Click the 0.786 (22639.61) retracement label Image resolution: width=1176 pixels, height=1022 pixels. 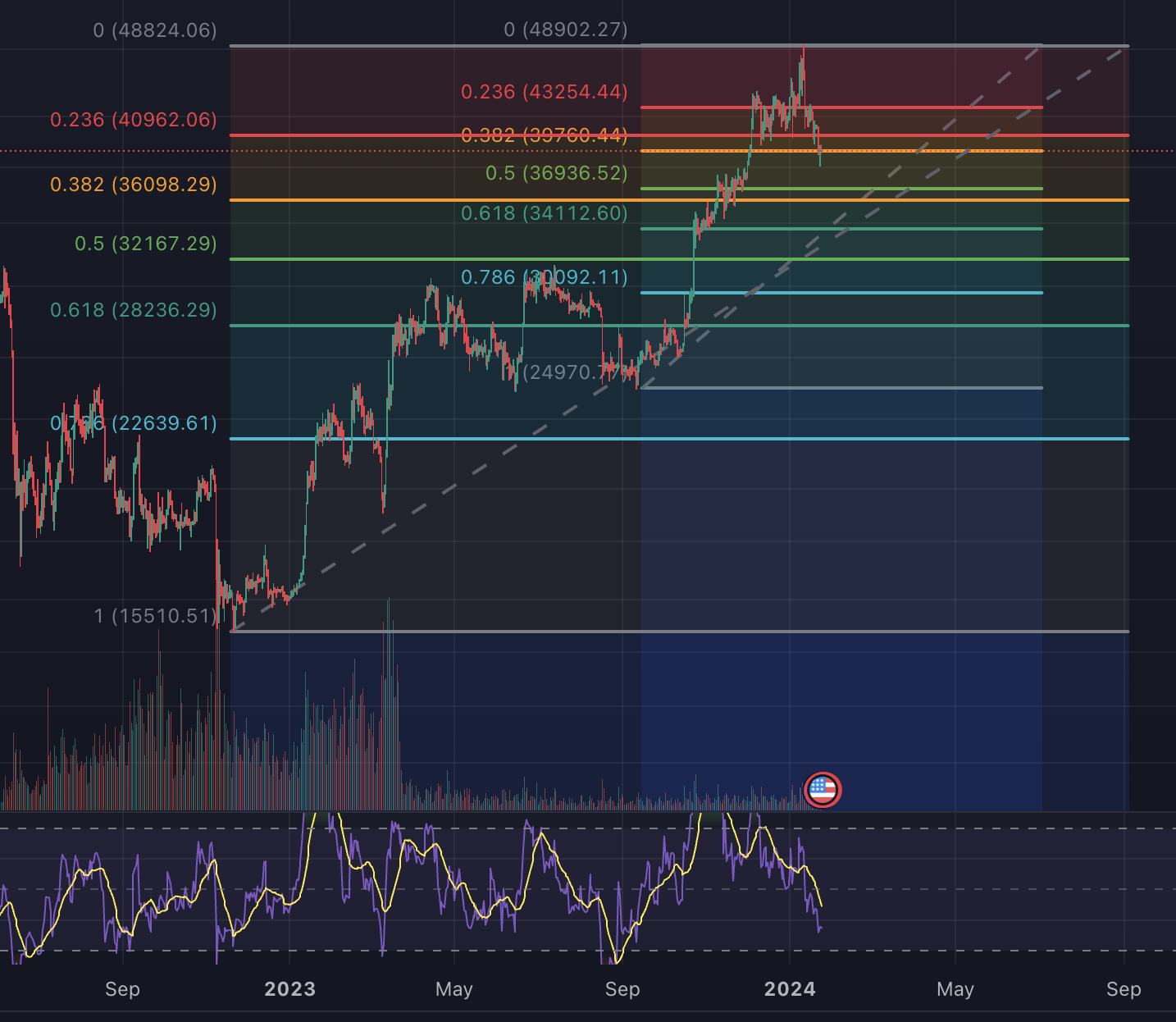point(134,423)
